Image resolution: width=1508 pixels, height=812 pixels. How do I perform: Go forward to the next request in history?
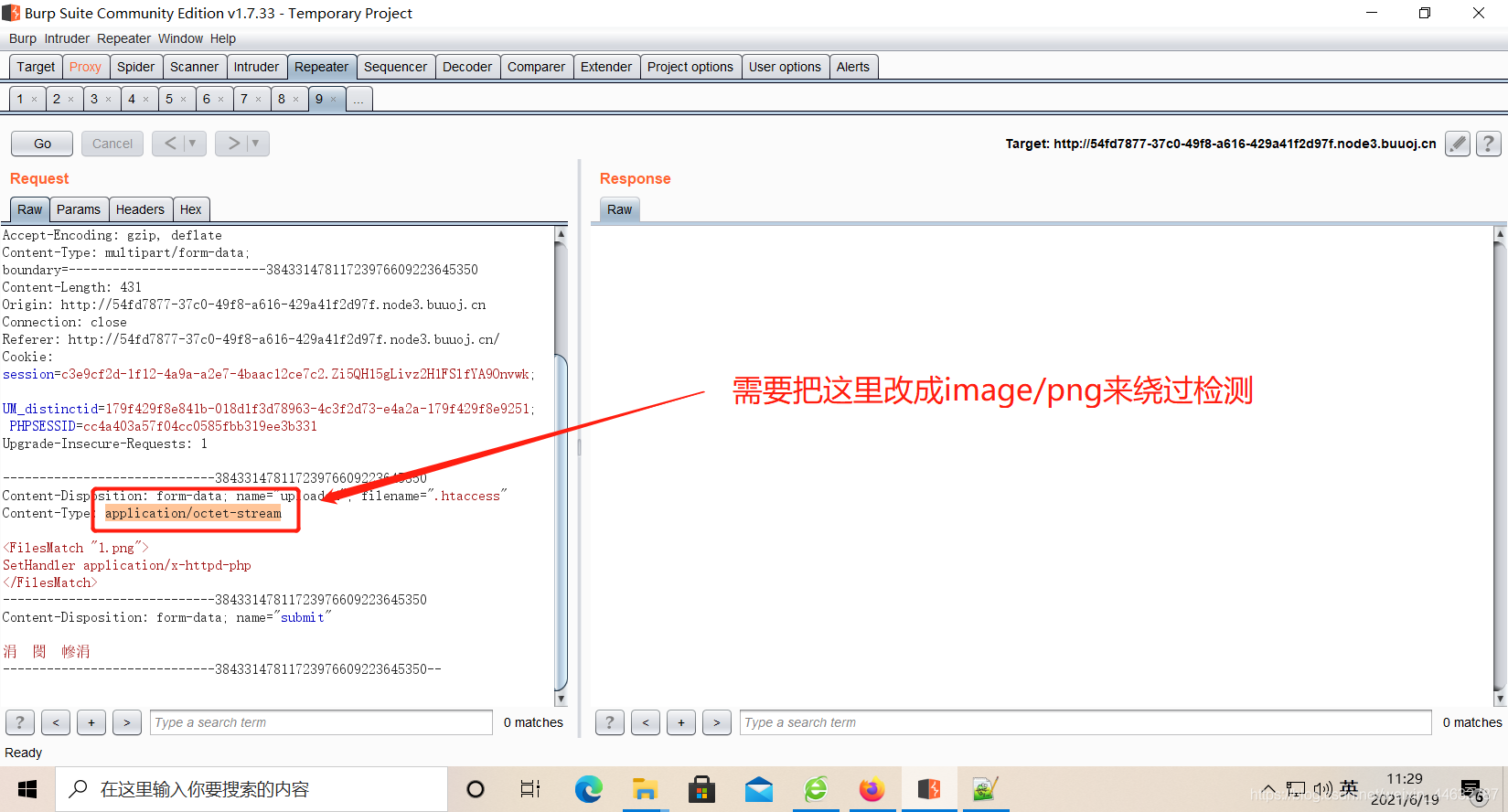[x=233, y=144]
